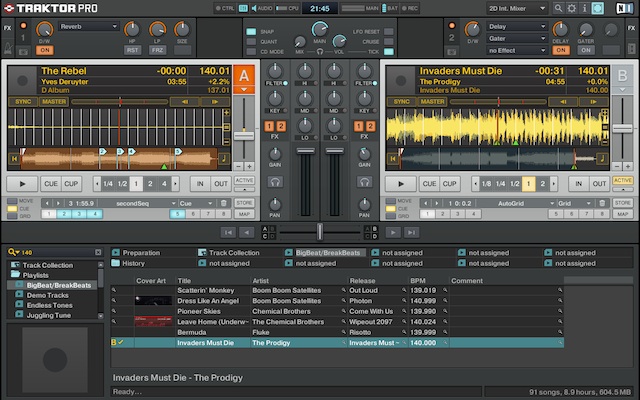Screen dimensions: 640x400
Task: Toggle QUANT mode
Action: 251,42
